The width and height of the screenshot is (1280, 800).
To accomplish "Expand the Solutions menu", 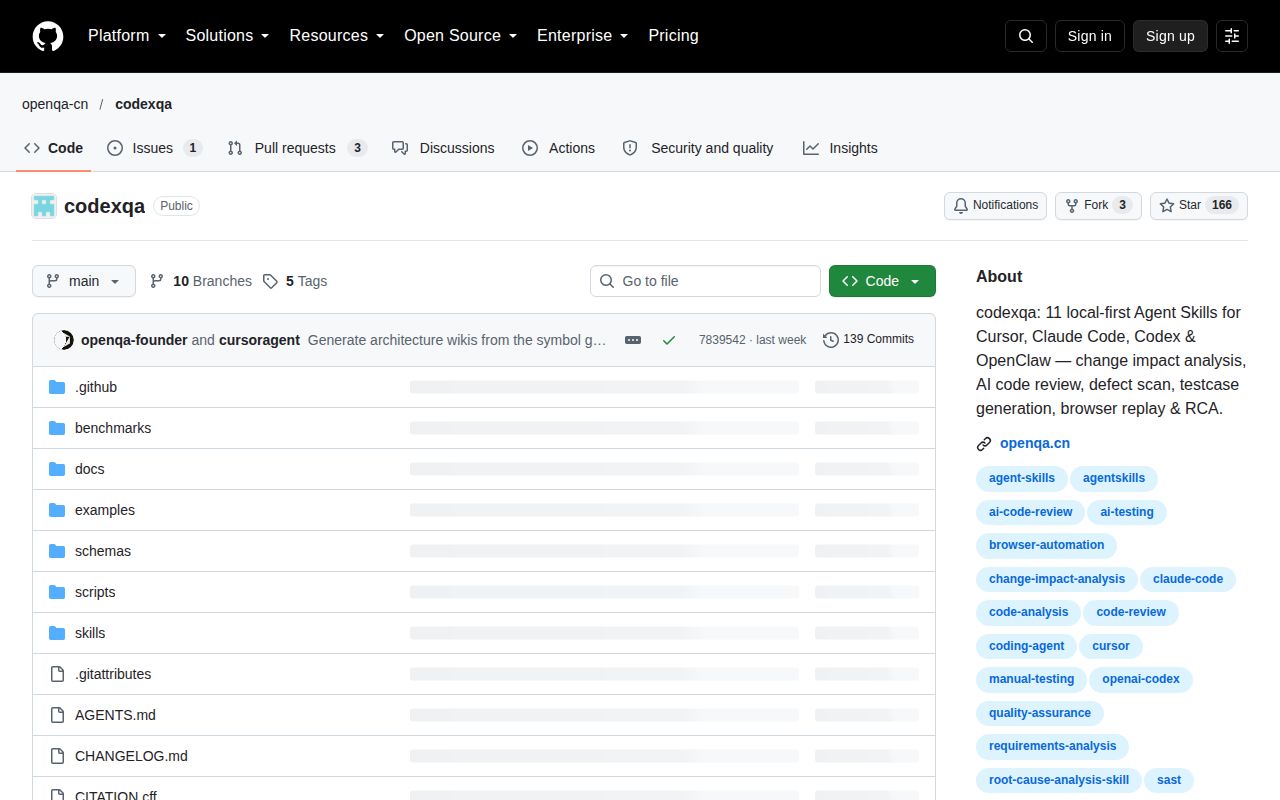I will [228, 36].
